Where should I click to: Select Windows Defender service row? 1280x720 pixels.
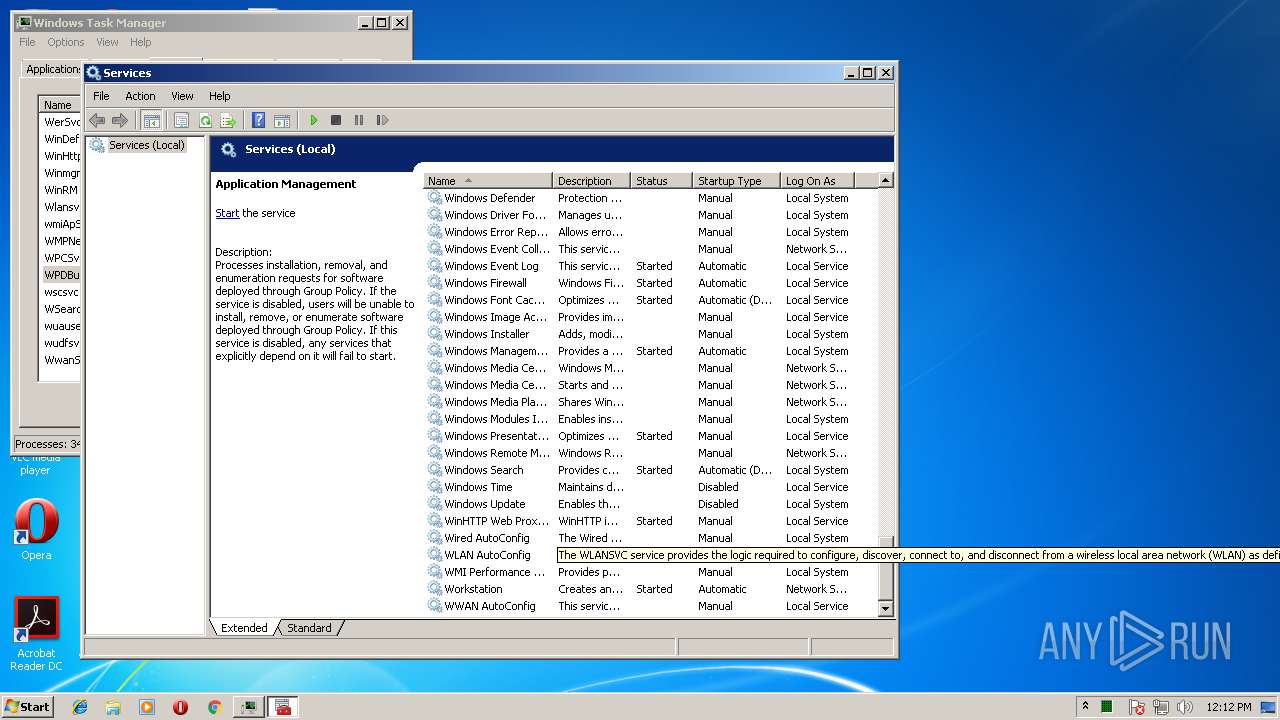[650, 198]
